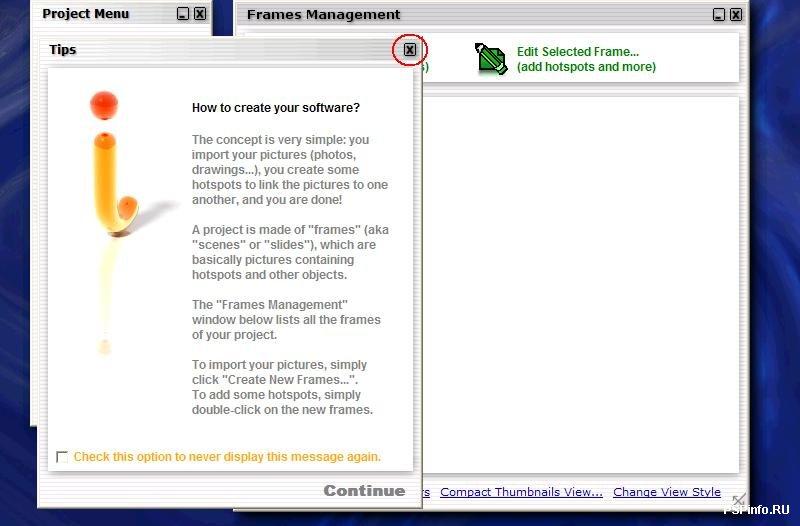Close the Frames Management window
Screen dimensions: 800x526
(x=736, y=15)
